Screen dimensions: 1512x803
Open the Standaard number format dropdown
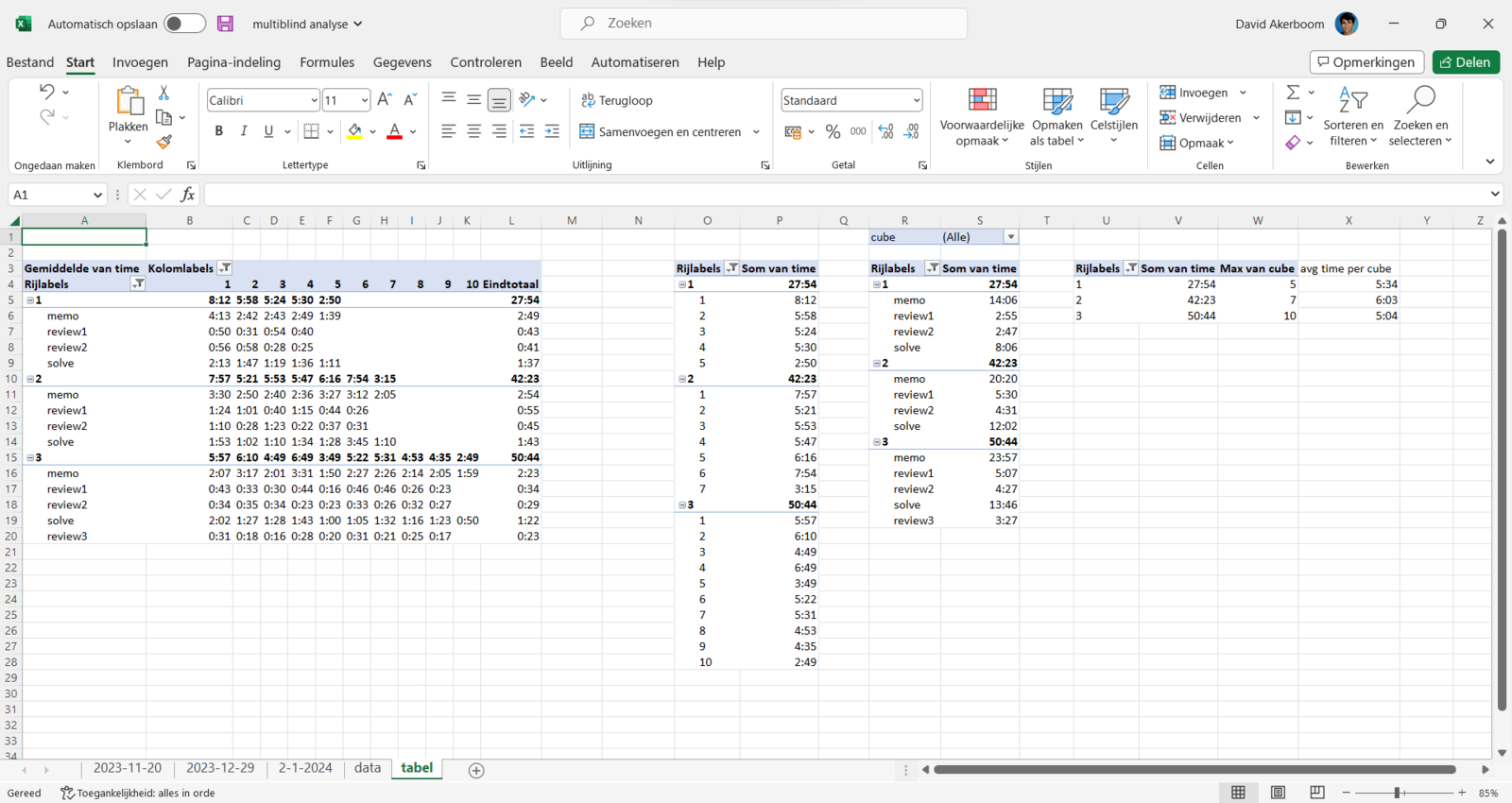point(916,100)
